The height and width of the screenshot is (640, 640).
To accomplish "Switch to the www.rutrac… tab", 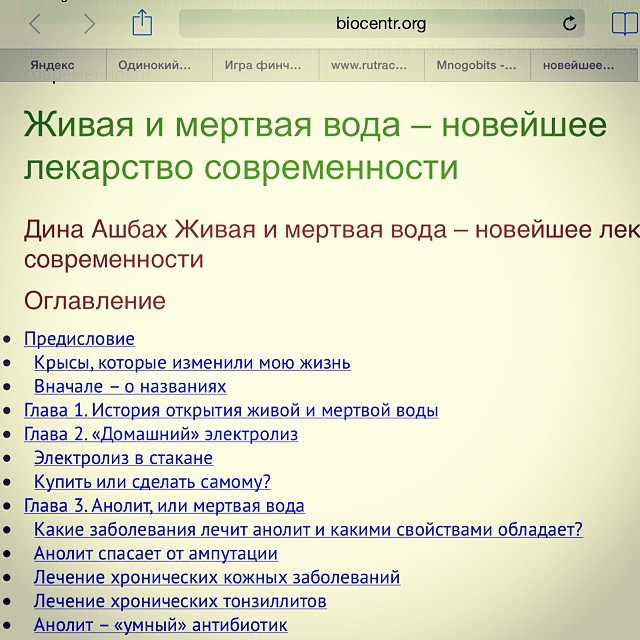I will (x=371, y=65).
